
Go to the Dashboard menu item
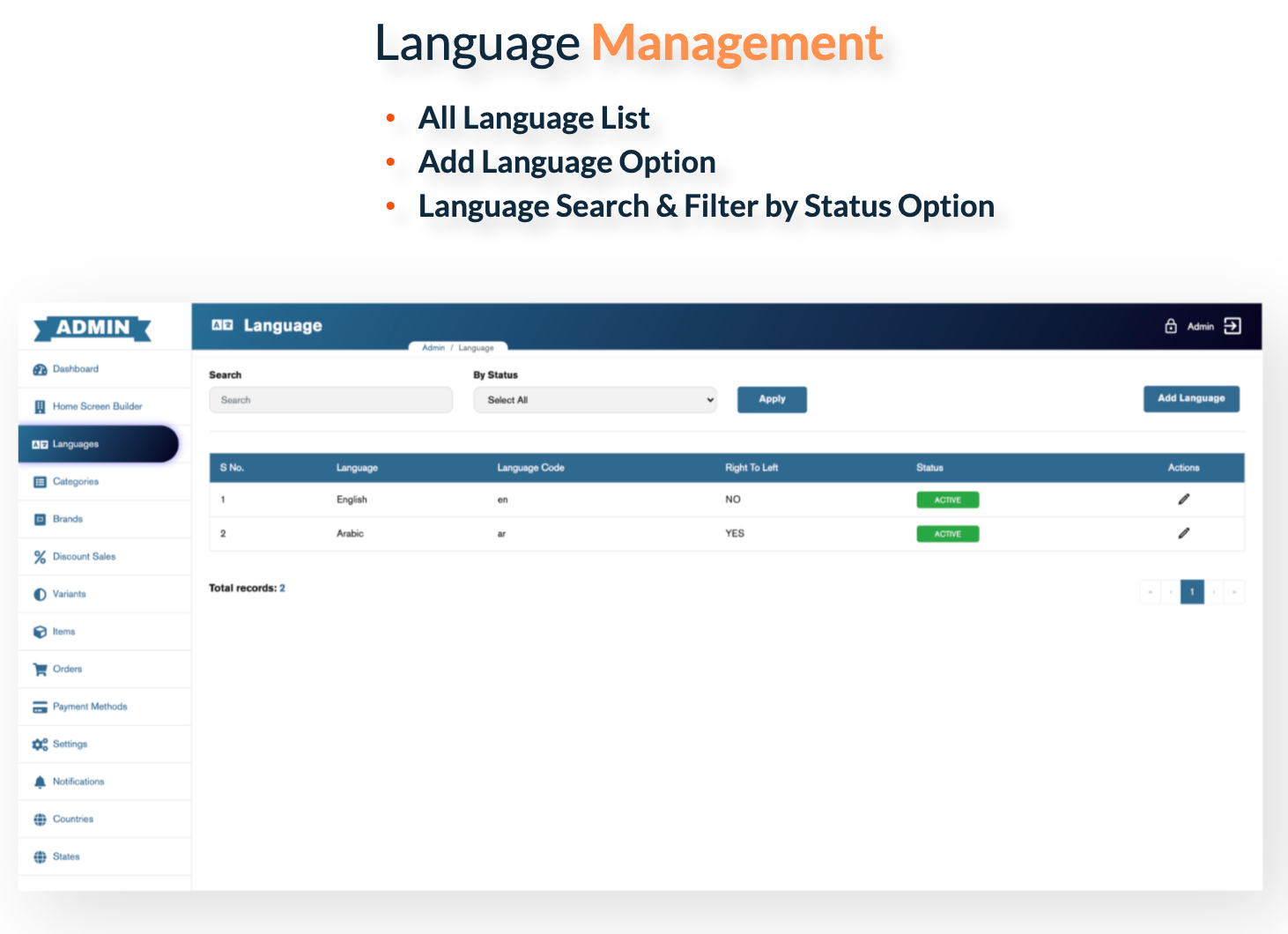click(75, 369)
